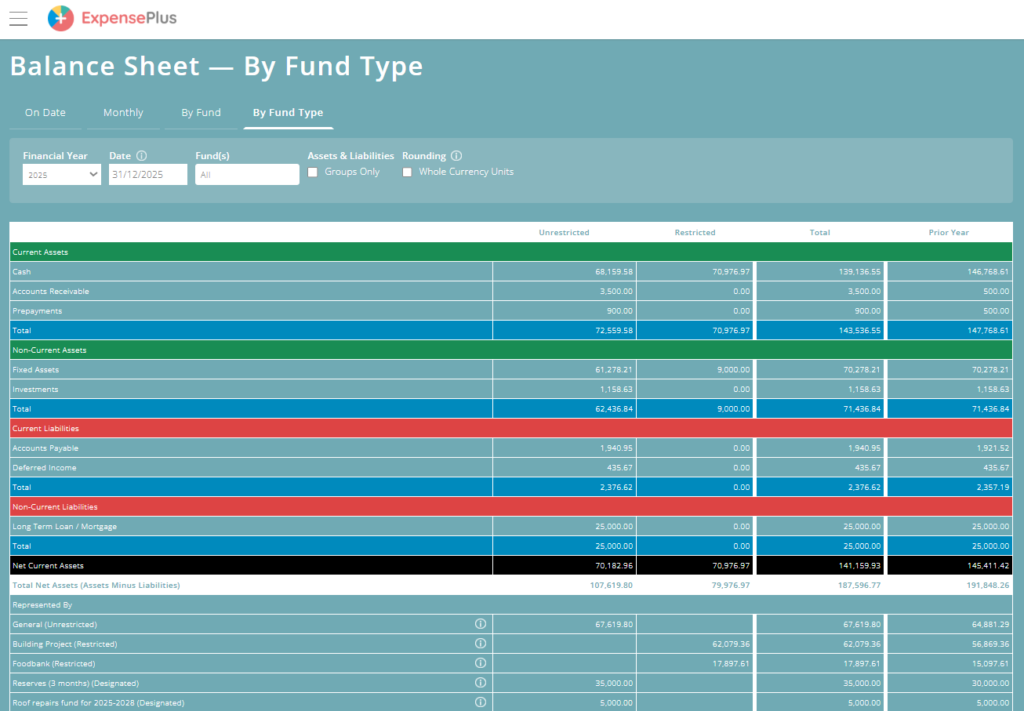Toggle Whole Currency Units rounding checkbox

(407, 172)
